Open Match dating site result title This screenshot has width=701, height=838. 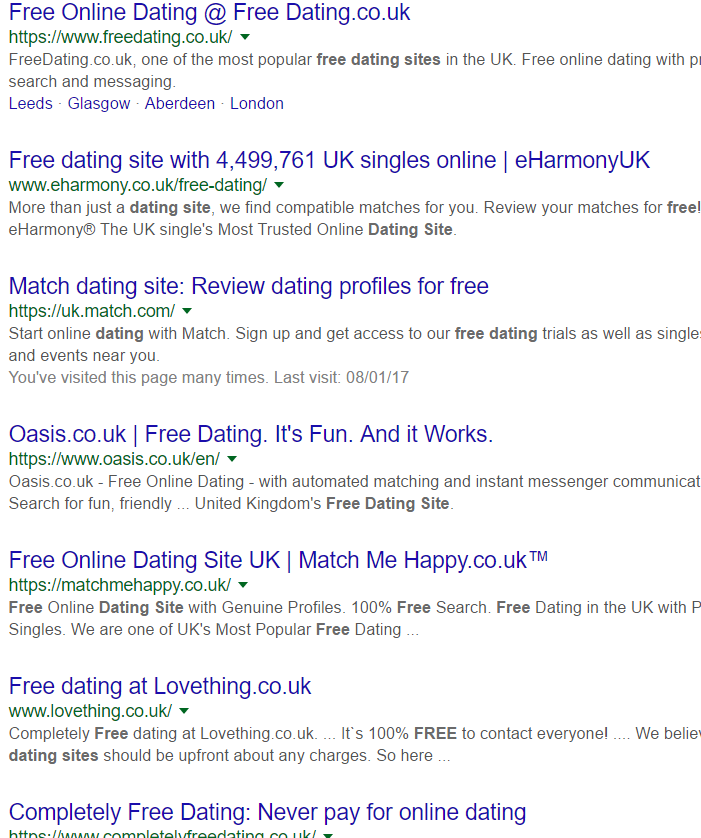coord(249,286)
